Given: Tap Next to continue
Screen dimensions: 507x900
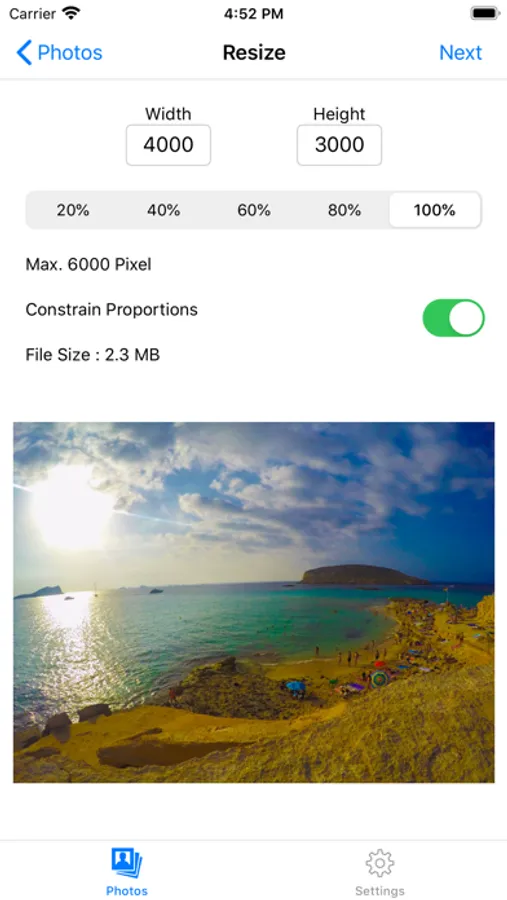Looking at the screenshot, I should tap(460, 52).
